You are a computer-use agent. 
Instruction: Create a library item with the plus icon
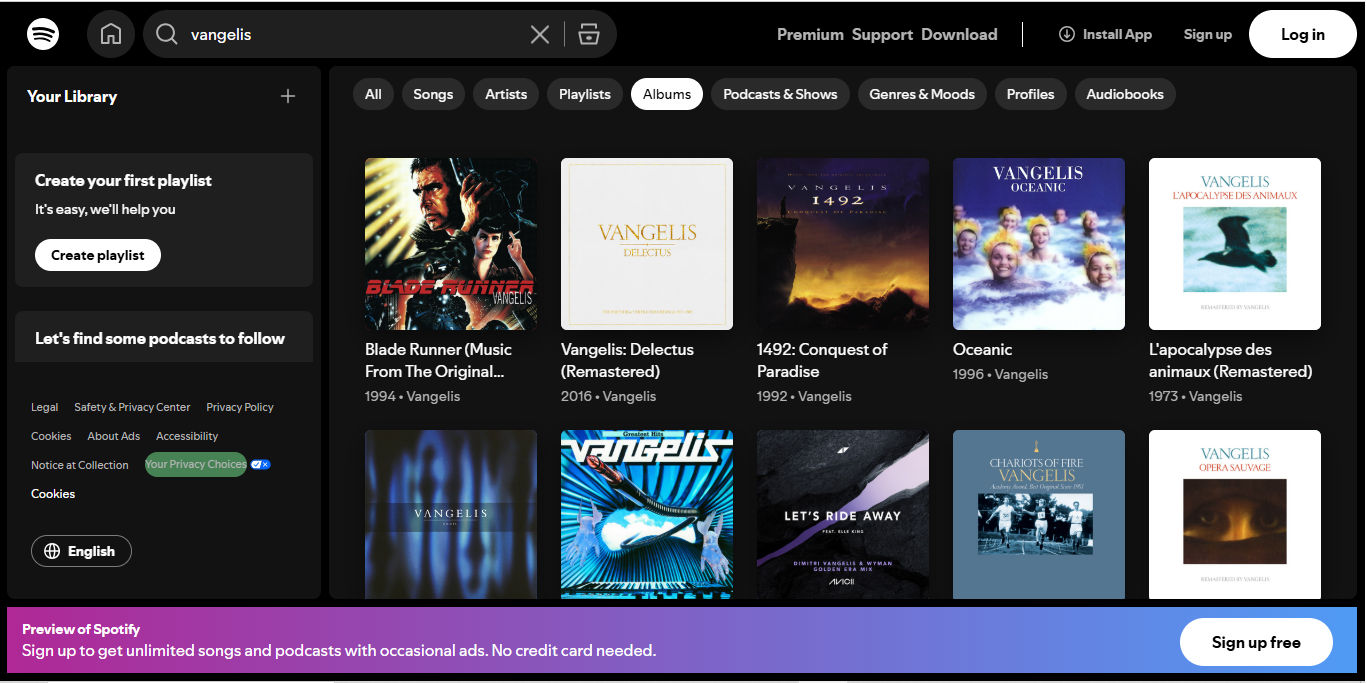coord(287,96)
